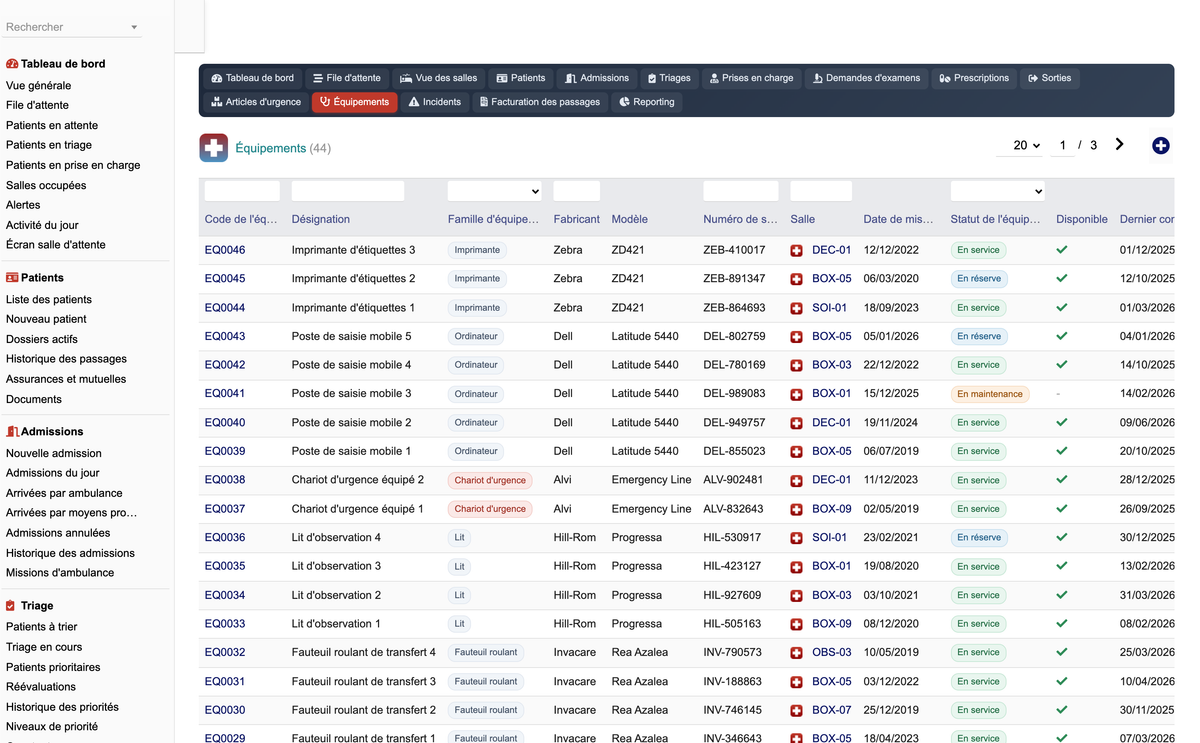Screen dimensions: 1200x743
Task: Open the Reporting tab
Action: [x=646, y=102]
